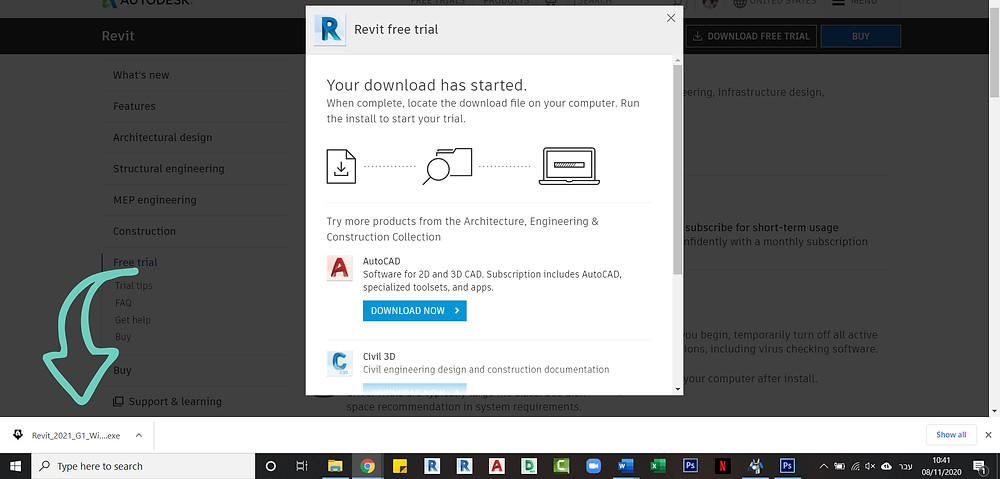The image size is (1000, 479).
Task: Open the Features sidebar link
Action: tap(134, 106)
